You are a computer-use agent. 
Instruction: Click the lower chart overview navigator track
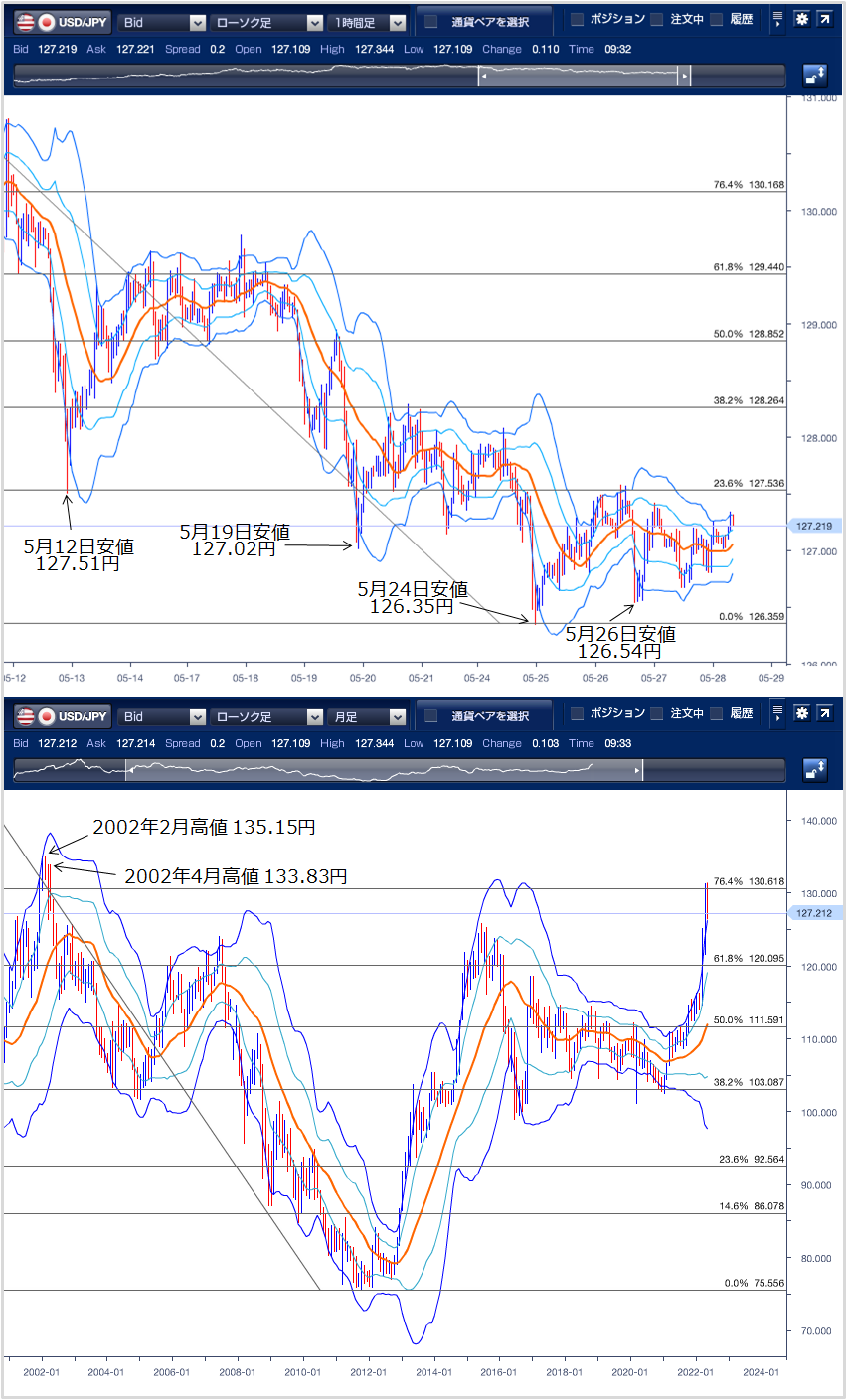400,770
